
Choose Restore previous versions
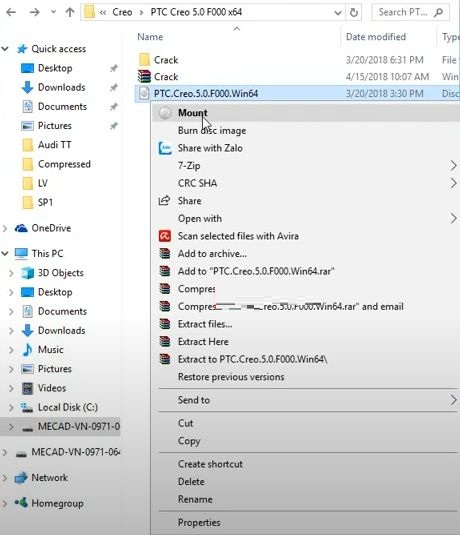click(231, 377)
